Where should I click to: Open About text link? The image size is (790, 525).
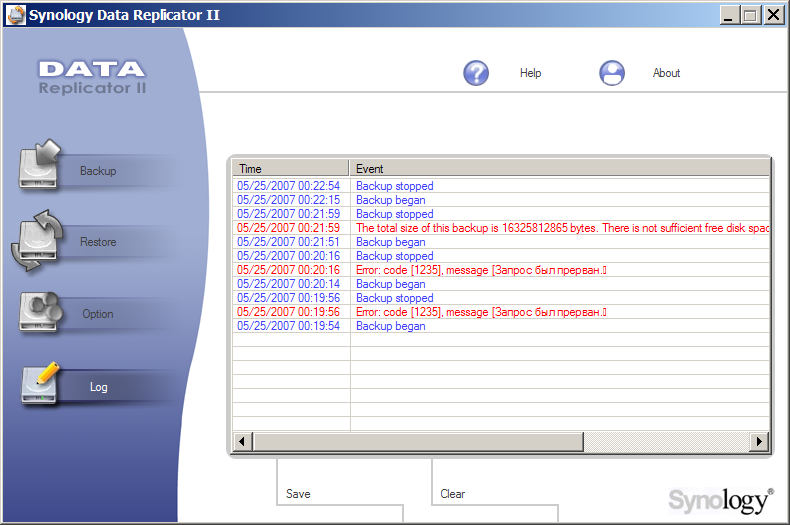(x=666, y=73)
